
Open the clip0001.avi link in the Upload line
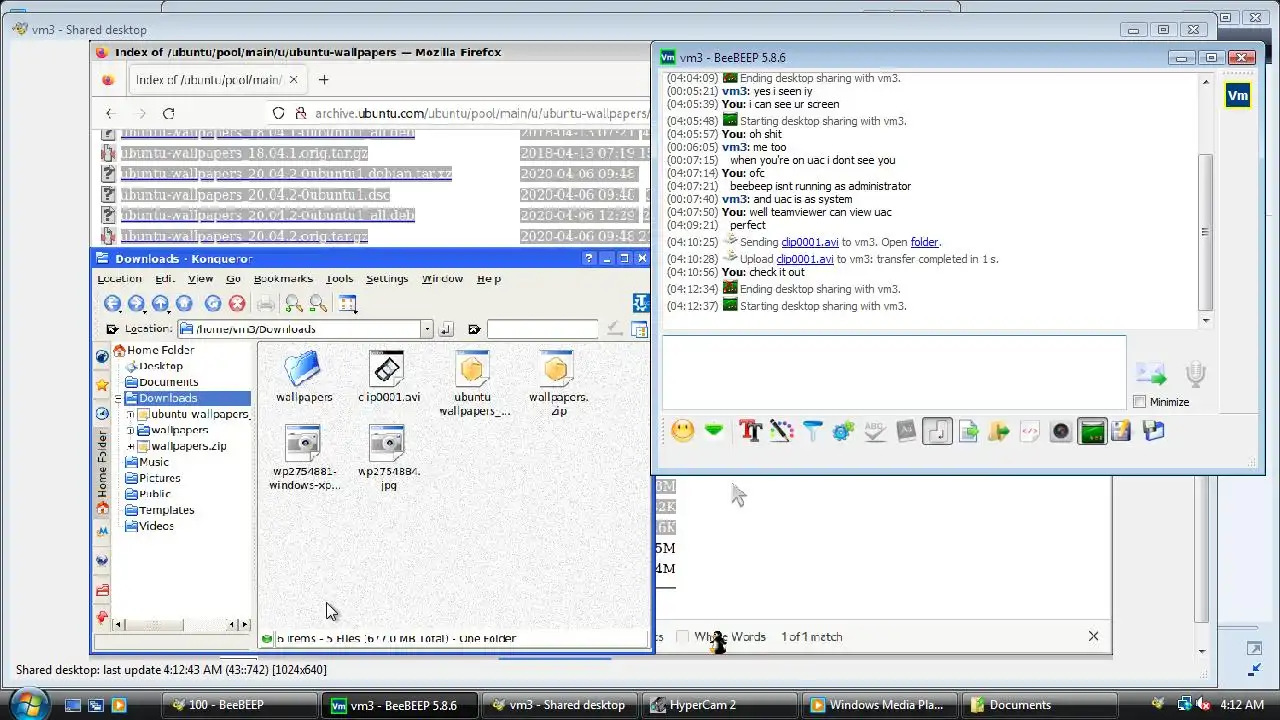click(x=805, y=259)
